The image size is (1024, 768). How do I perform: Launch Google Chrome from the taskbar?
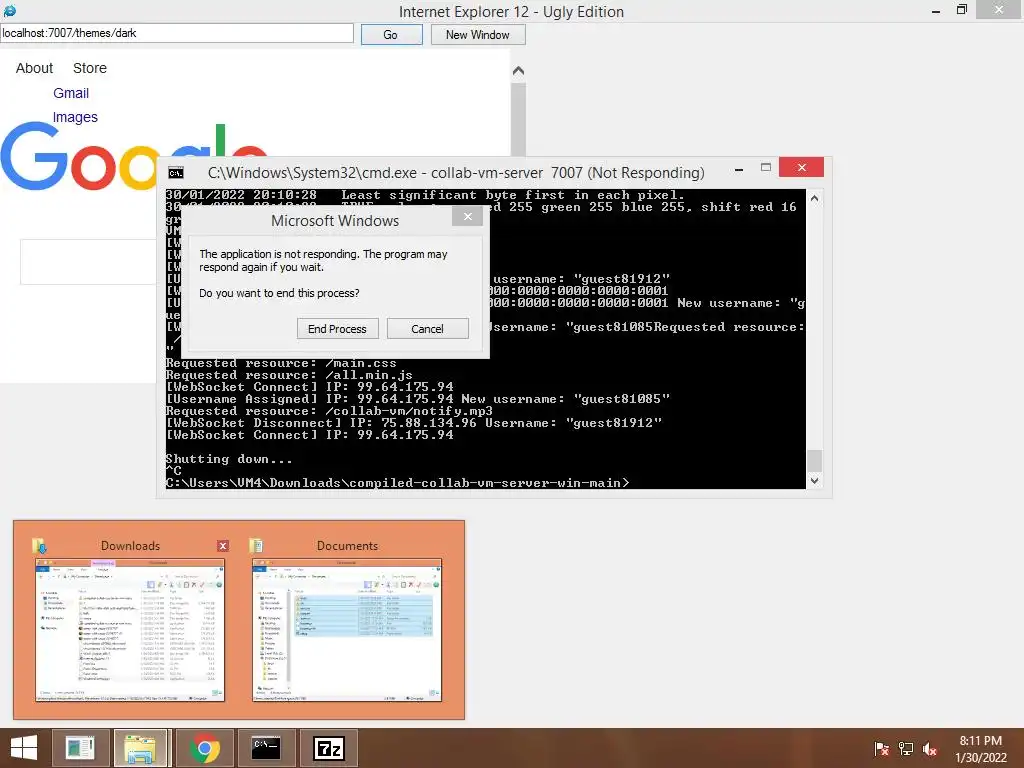point(204,748)
